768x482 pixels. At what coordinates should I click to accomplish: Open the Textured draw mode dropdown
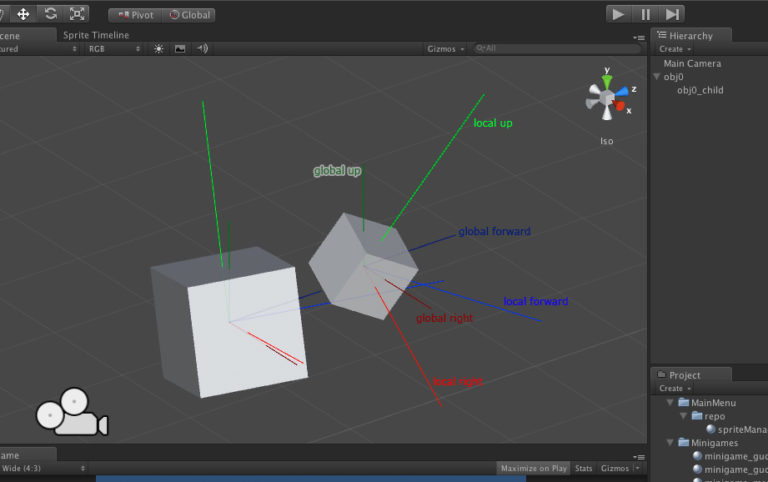(x=39, y=49)
